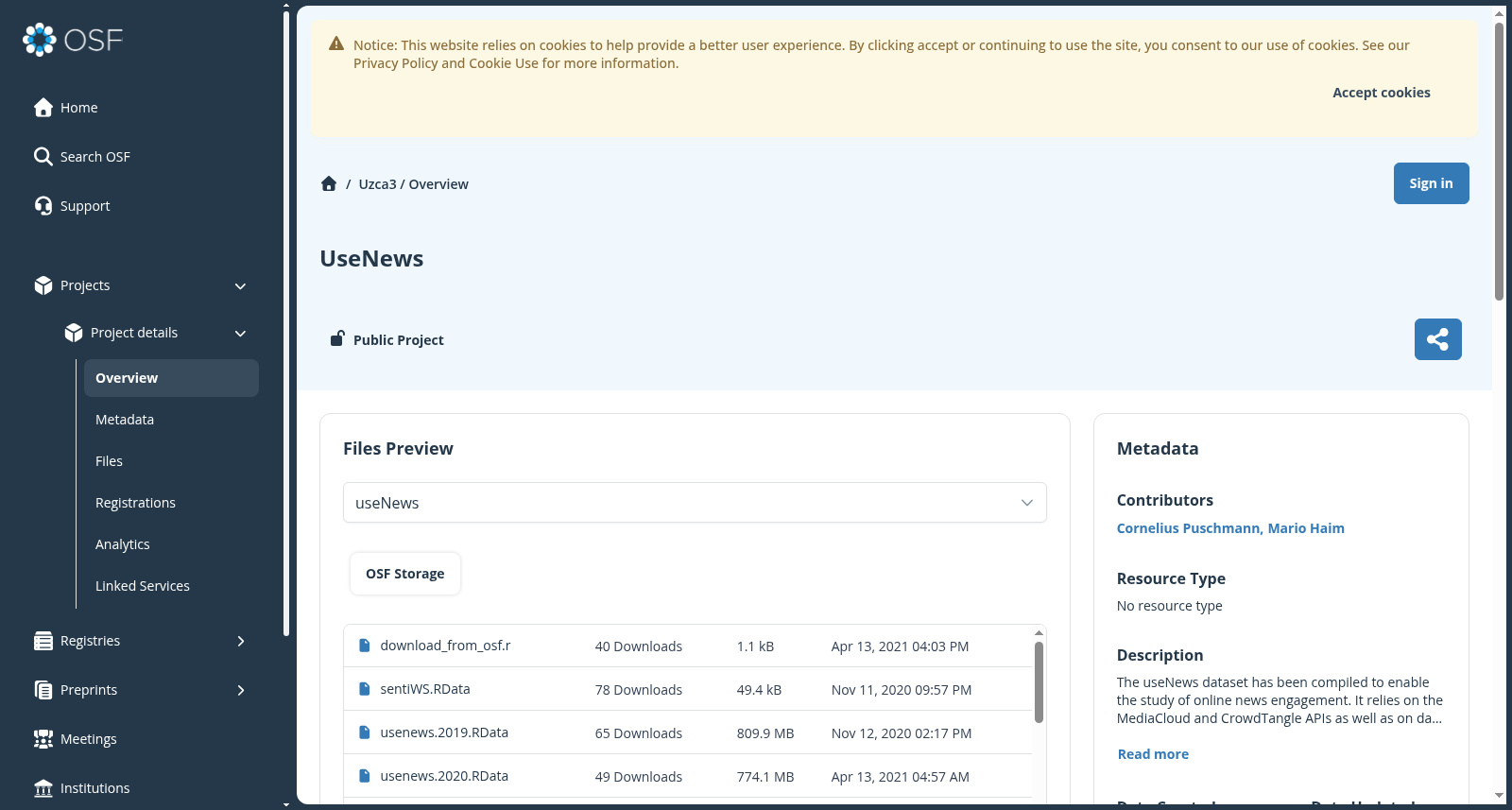1512x810 pixels.
Task: Open the download_from_osf.r file
Action: tap(445, 646)
